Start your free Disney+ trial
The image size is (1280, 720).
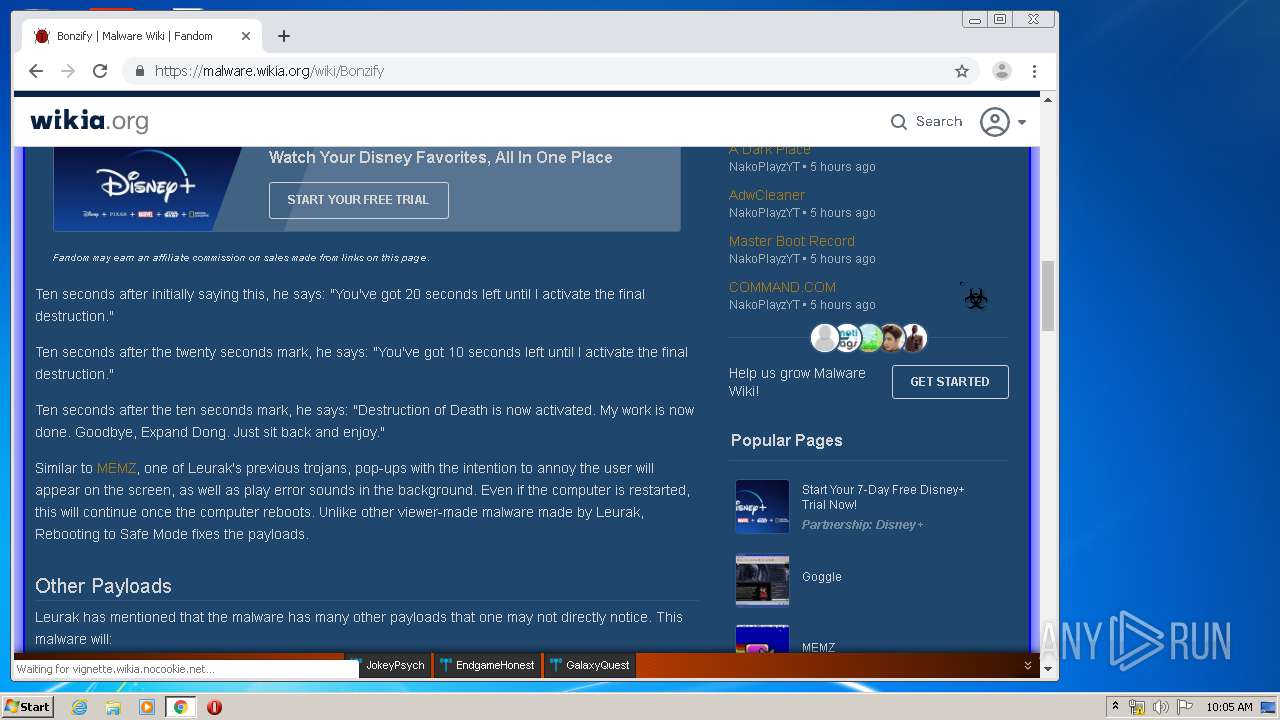(358, 200)
